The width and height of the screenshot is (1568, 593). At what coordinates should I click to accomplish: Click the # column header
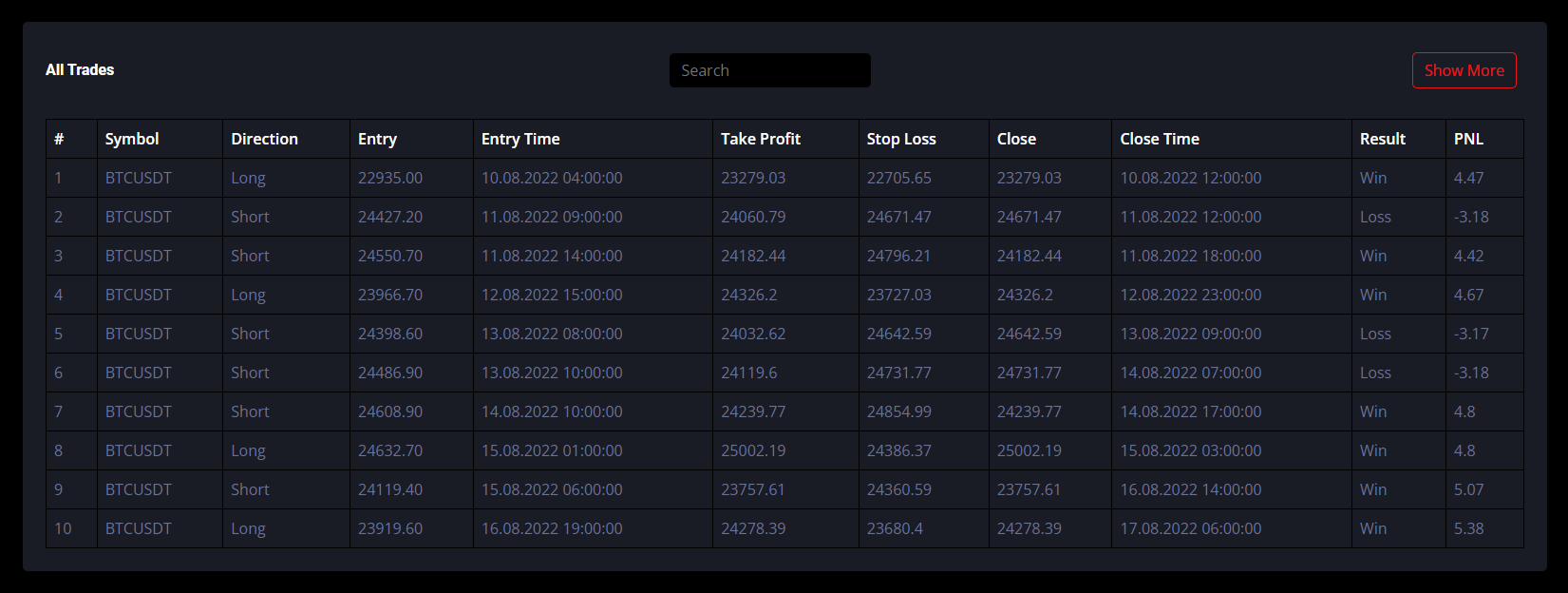coord(59,139)
